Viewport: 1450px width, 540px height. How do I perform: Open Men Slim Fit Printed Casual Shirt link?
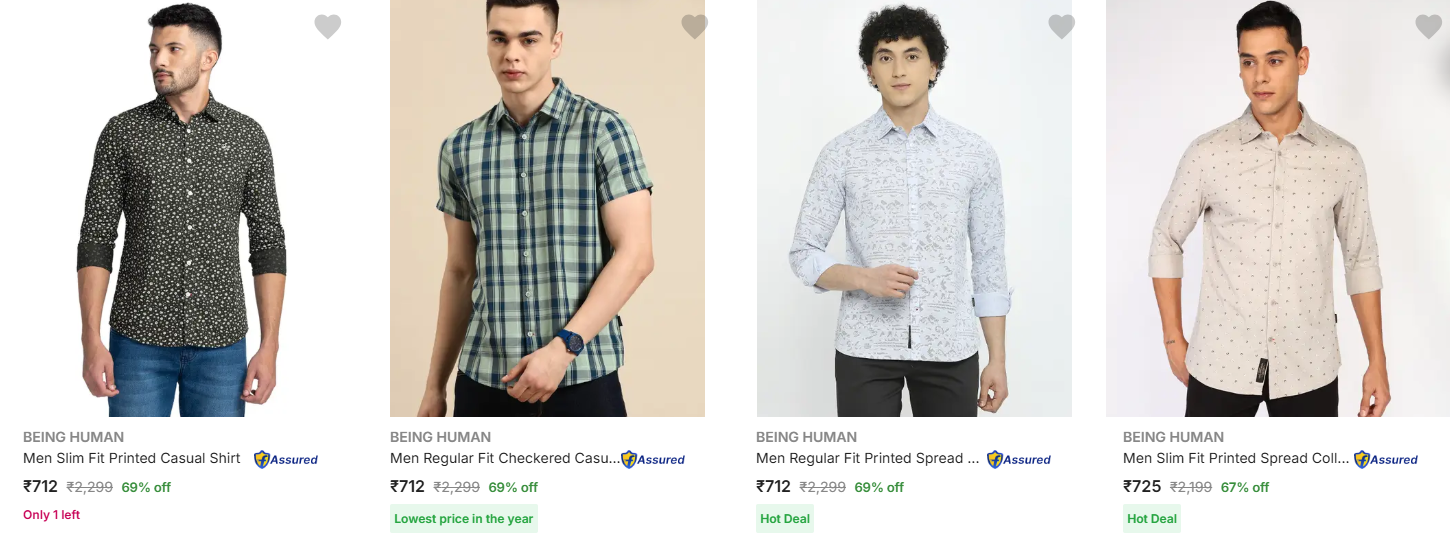coord(132,458)
